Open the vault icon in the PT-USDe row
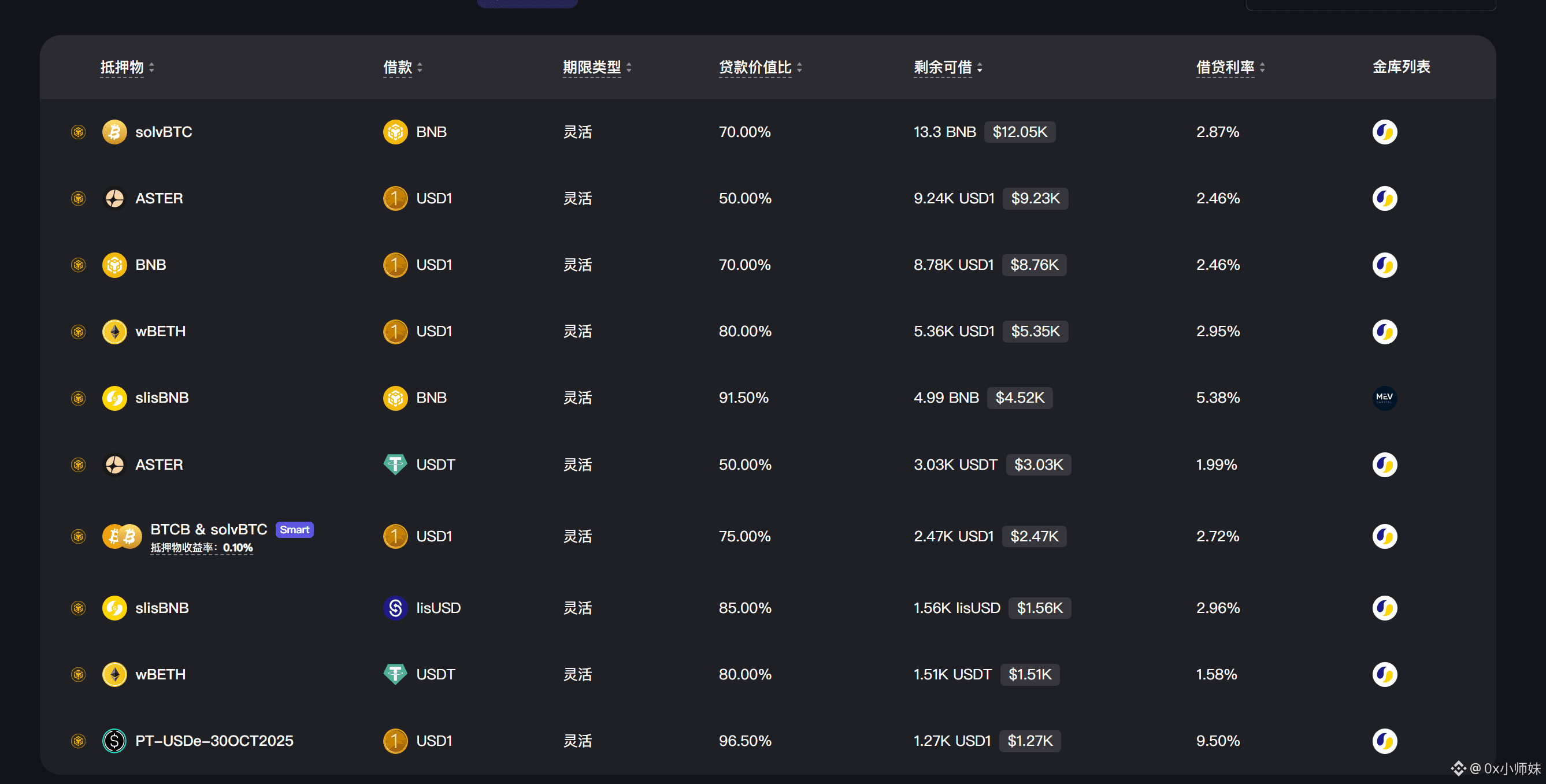Screen dimensions: 1546x784 coord(1384,741)
